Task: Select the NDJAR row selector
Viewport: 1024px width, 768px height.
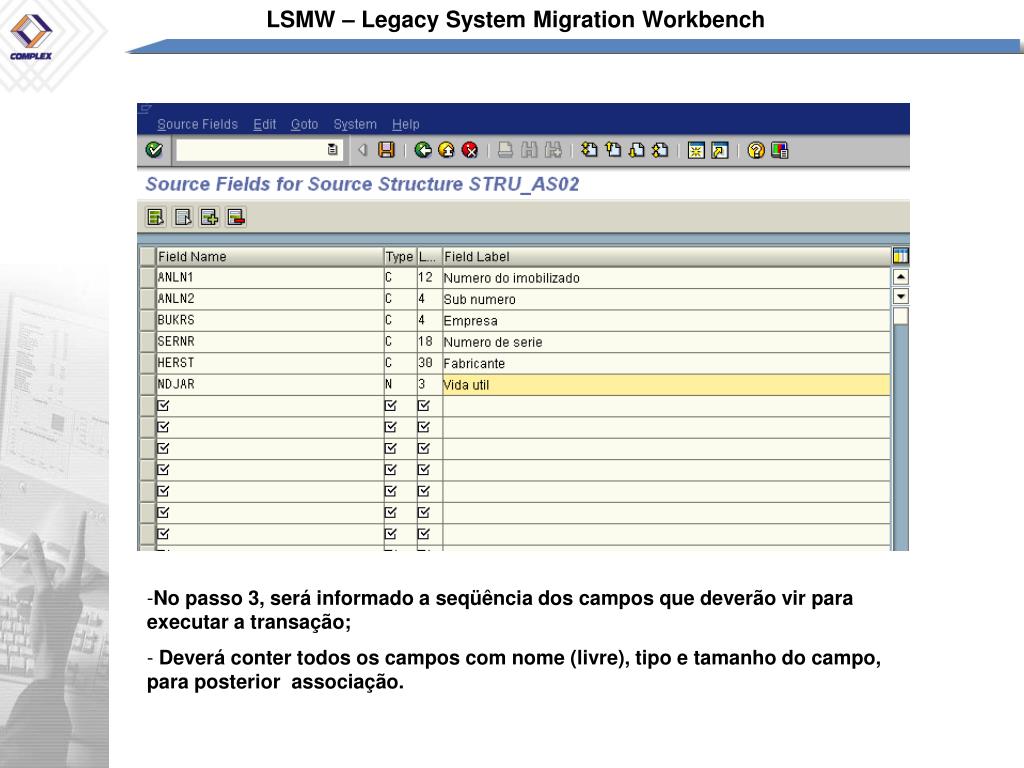Action: [x=148, y=384]
